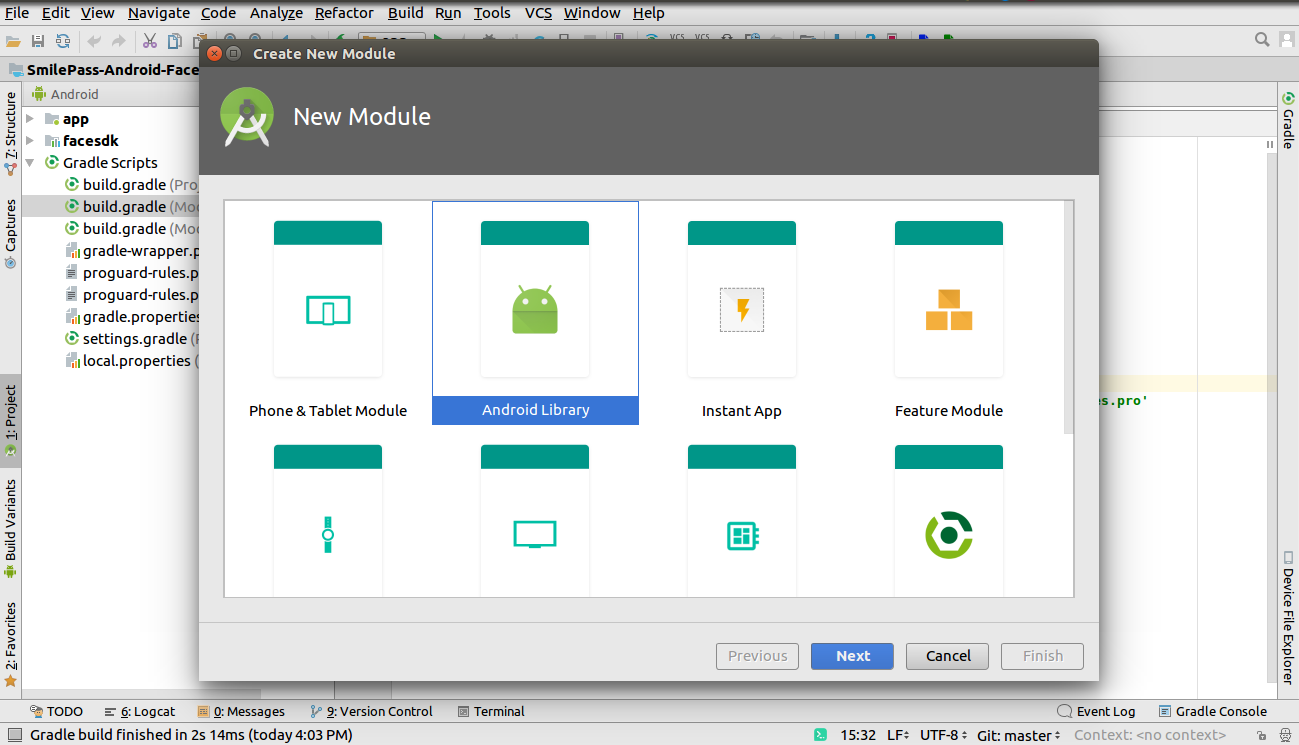Click the Redo arrow in toolbar
The width and height of the screenshot is (1299, 745).
point(119,41)
